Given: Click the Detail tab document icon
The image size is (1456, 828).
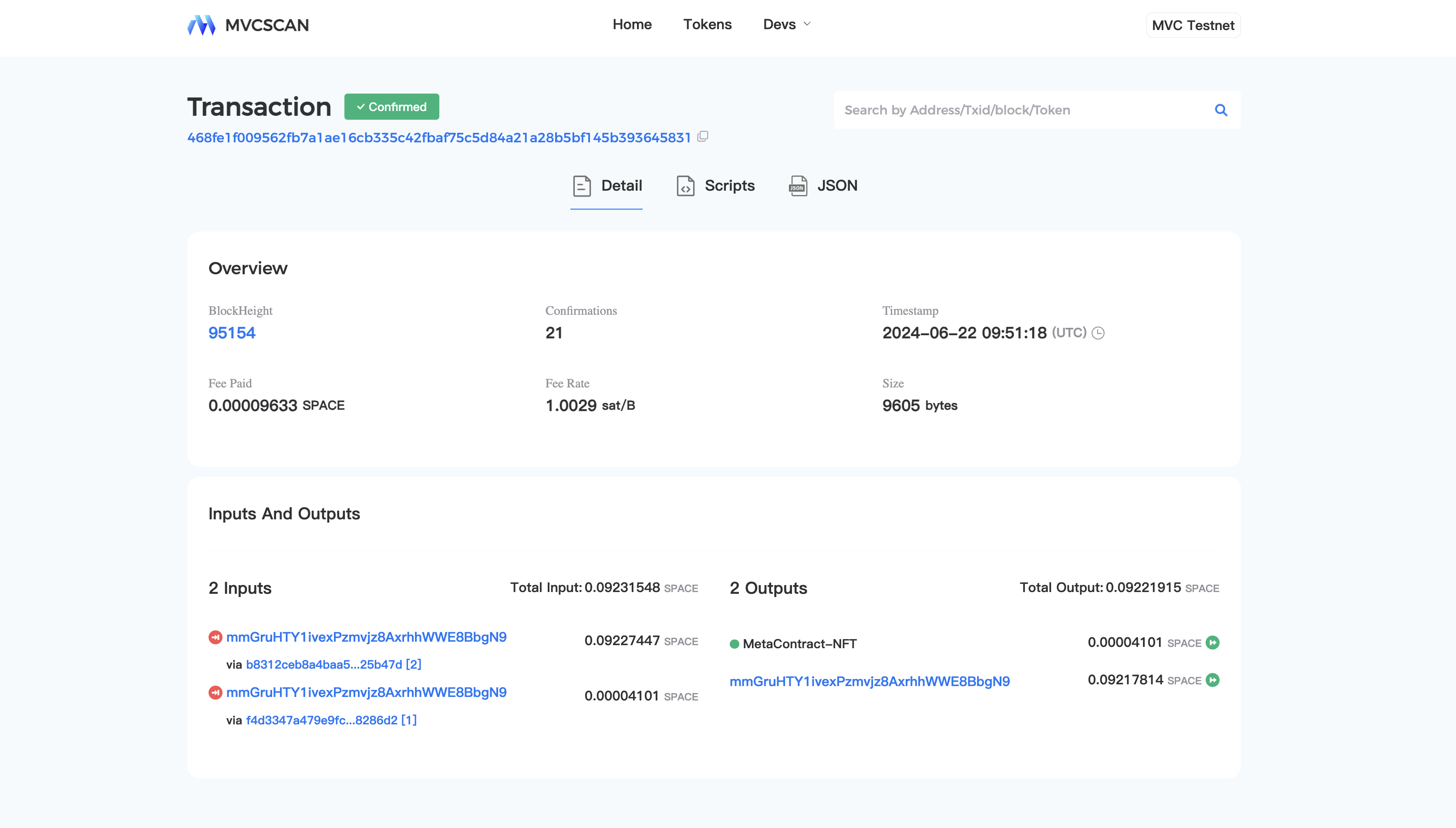Looking at the screenshot, I should [582, 185].
